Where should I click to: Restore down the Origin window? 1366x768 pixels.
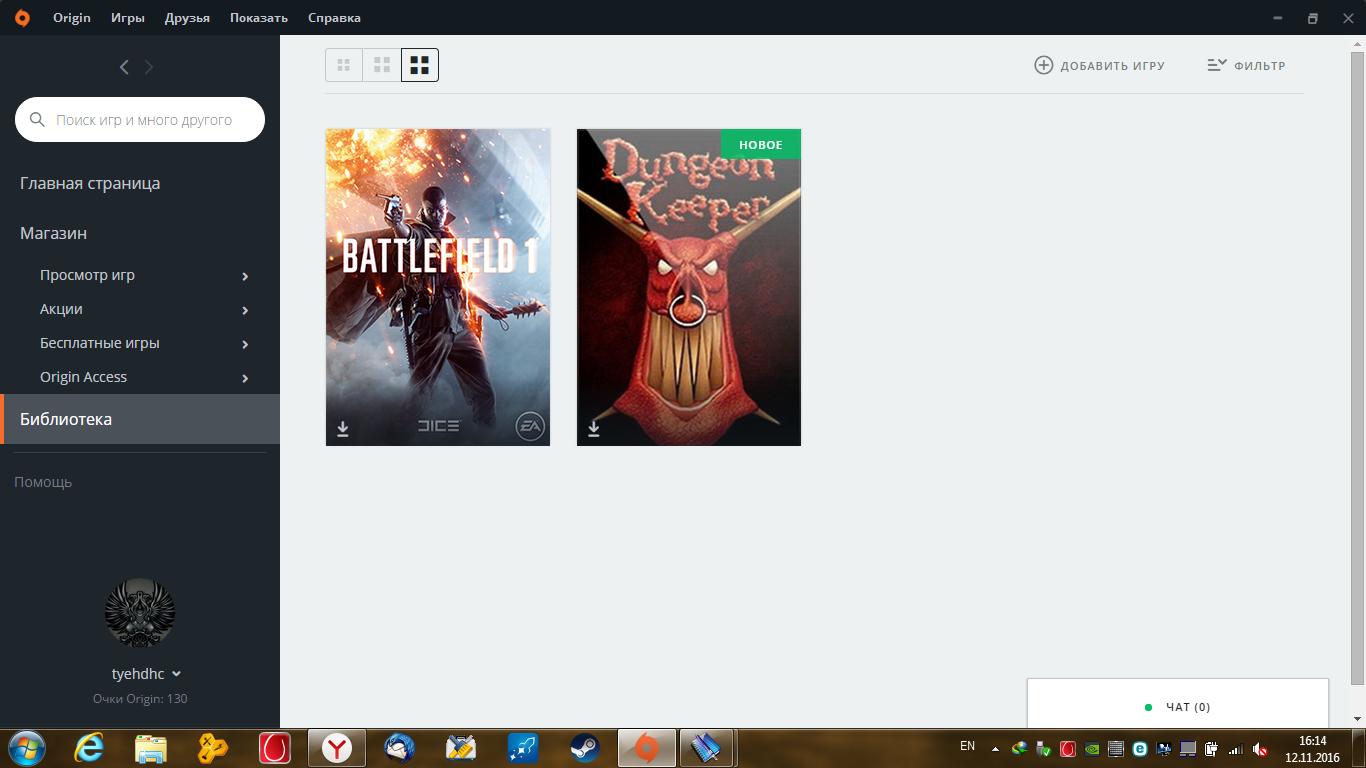point(1313,18)
